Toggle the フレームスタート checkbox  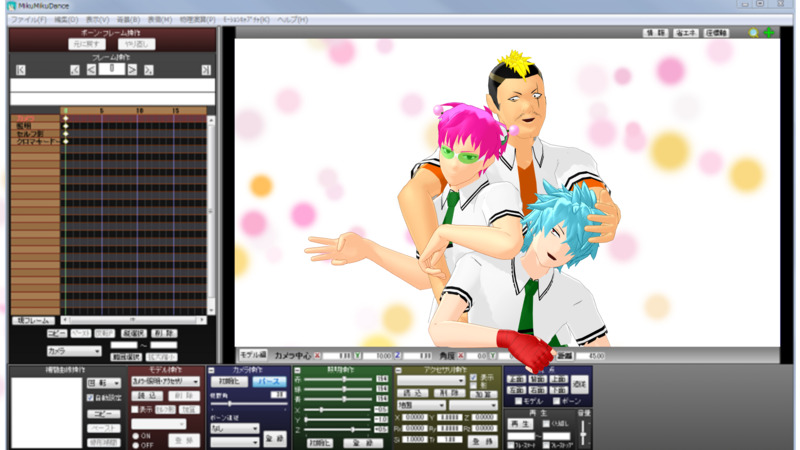click(x=511, y=445)
